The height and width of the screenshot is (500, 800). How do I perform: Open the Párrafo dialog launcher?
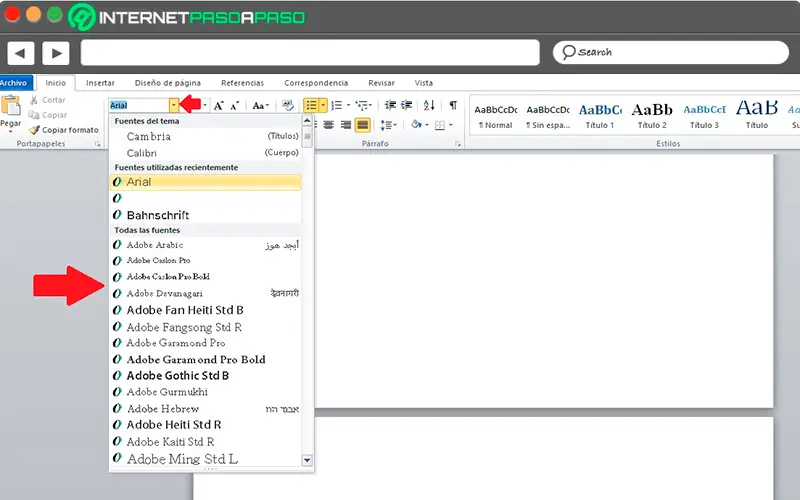tap(458, 144)
